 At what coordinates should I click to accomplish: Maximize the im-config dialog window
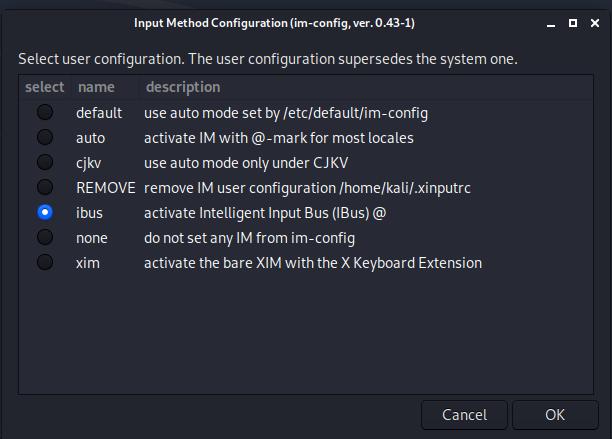click(x=573, y=22)
